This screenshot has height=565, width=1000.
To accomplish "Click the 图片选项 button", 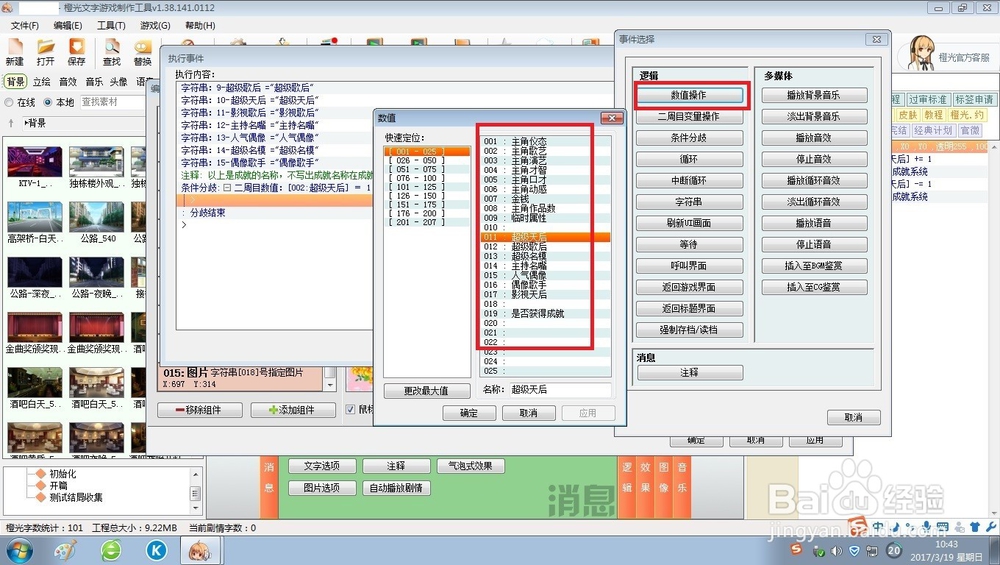I will coord(321,488).
